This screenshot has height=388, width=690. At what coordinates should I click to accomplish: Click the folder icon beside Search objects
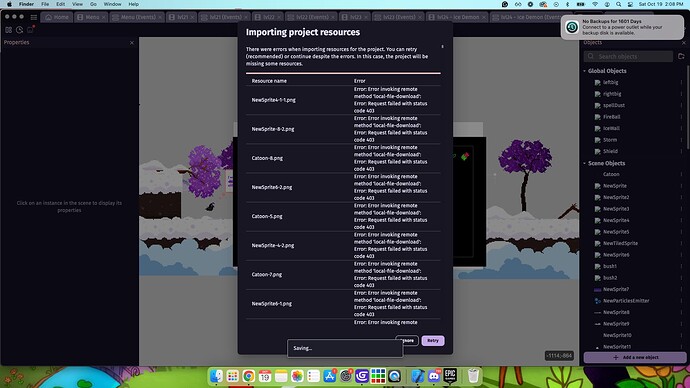click(x=681, y=56)
